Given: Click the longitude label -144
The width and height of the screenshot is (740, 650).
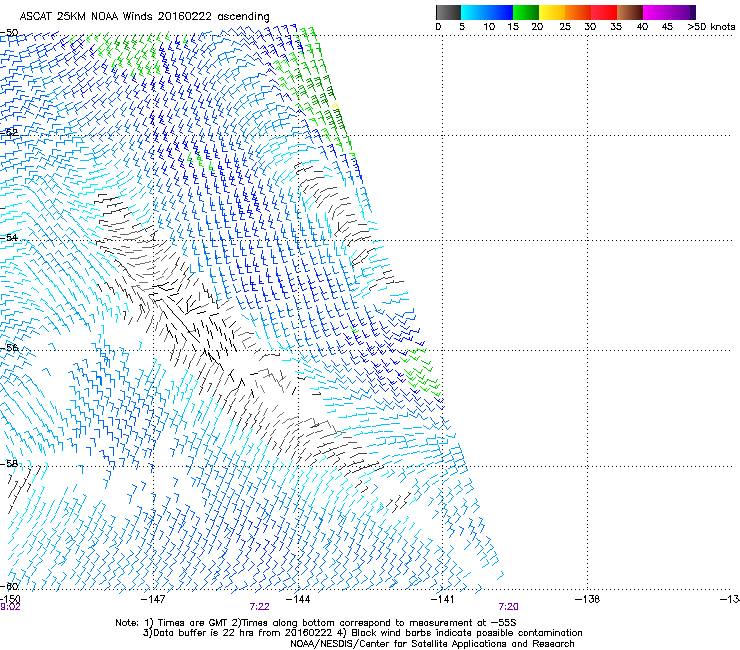Looking at the screenshot, I should (x=298, y=599).
